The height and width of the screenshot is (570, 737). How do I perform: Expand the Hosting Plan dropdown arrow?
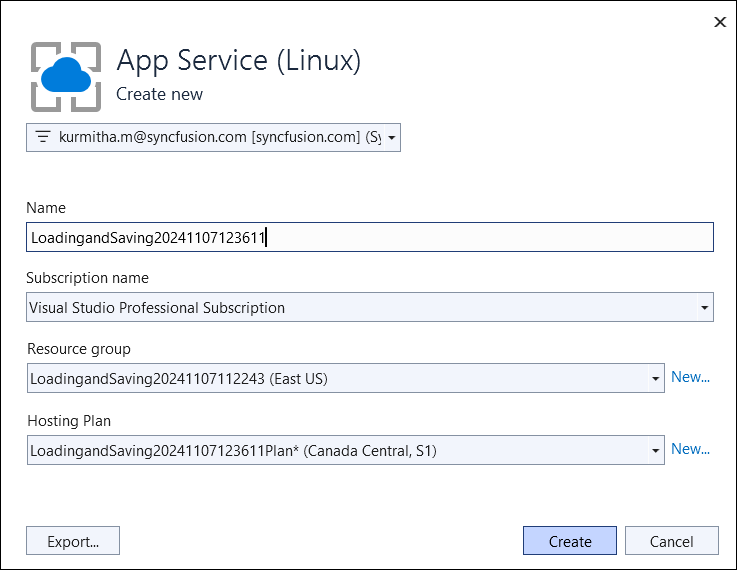click(655, 451)
